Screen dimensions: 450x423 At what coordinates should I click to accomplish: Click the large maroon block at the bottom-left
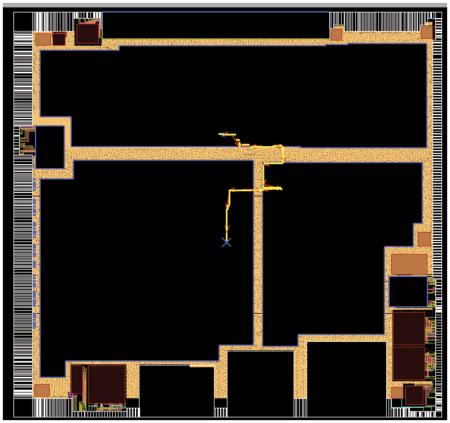click(107, 384)
